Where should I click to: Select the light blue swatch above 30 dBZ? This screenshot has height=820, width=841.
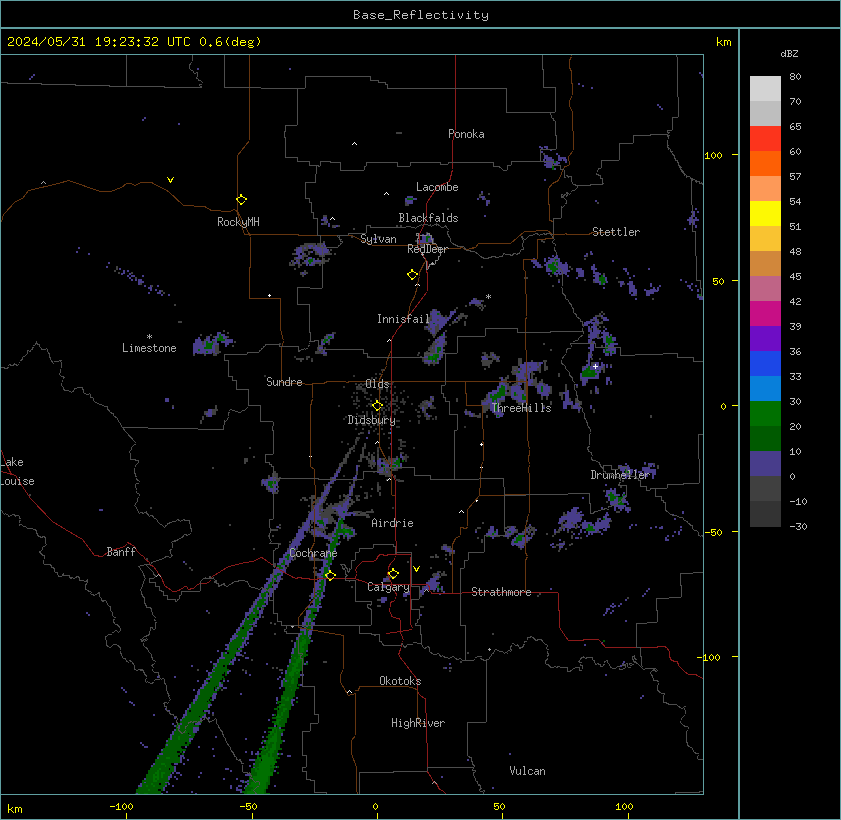[765, 389]
